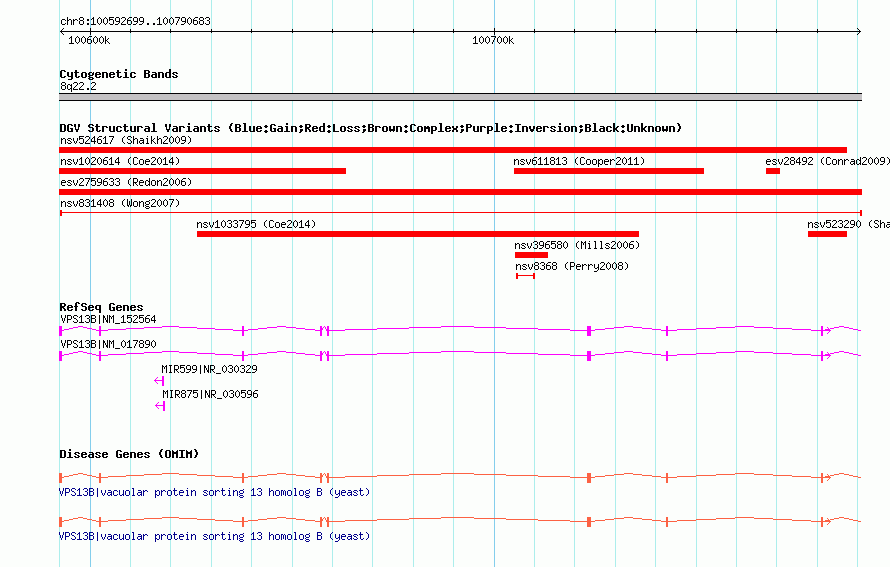Image resolution: width=890 pixels, height=567 pixels.
Task: Click nsv831408 (Wong2007) label text
Action: (x=120, y=203)
